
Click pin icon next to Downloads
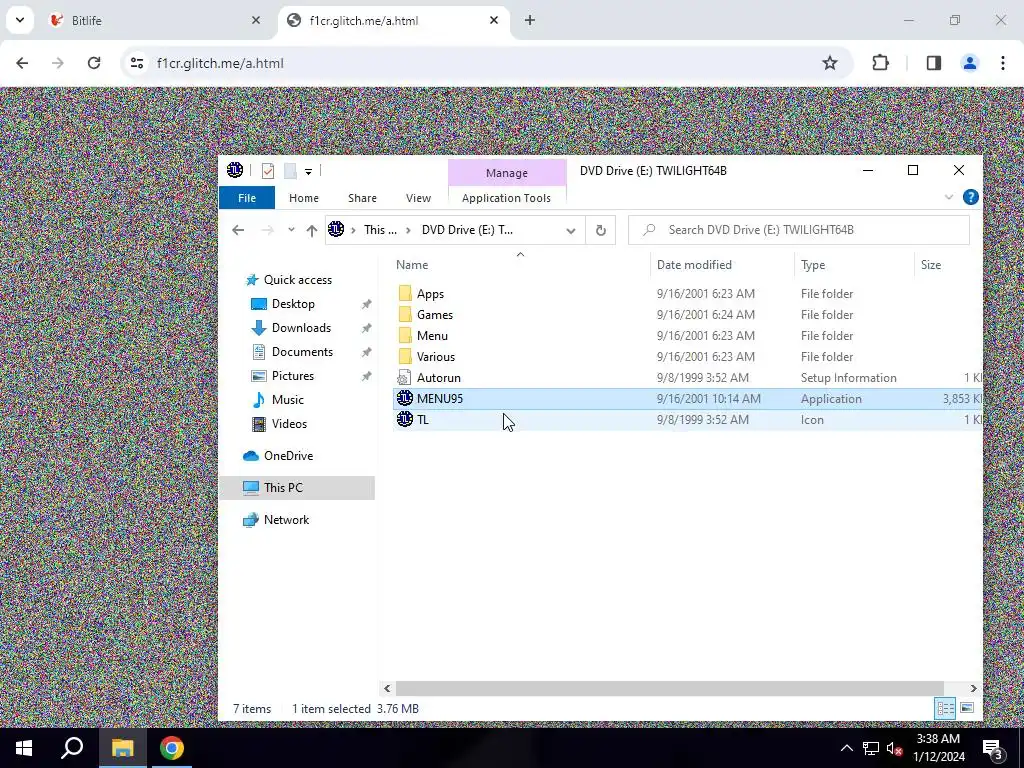pyautogui.click(x=366, y=328)
